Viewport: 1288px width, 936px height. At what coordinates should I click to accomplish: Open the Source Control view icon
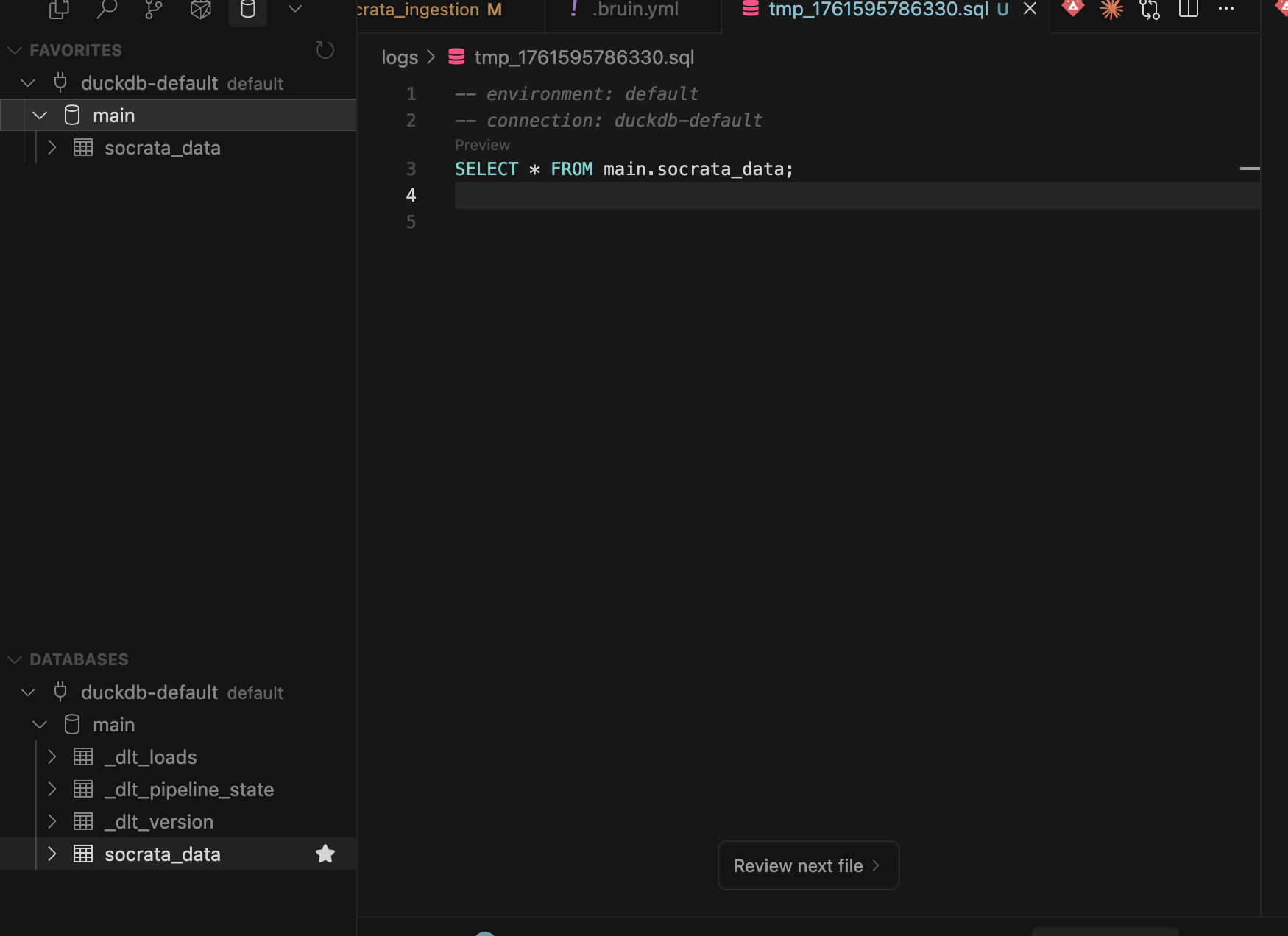(x=153, y=10)
